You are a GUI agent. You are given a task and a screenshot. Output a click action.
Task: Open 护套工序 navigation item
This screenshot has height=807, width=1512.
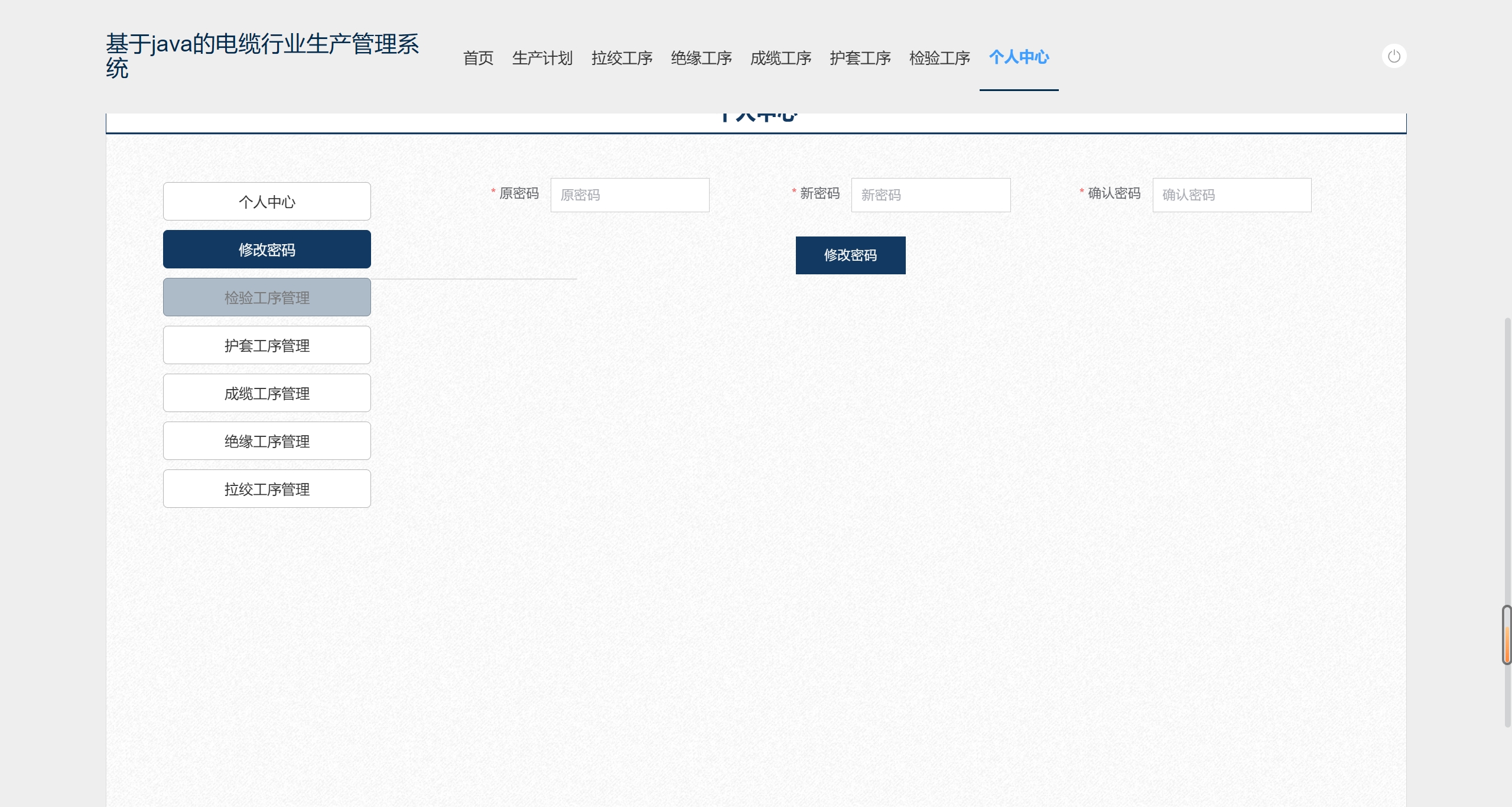[x=860, y=57]
